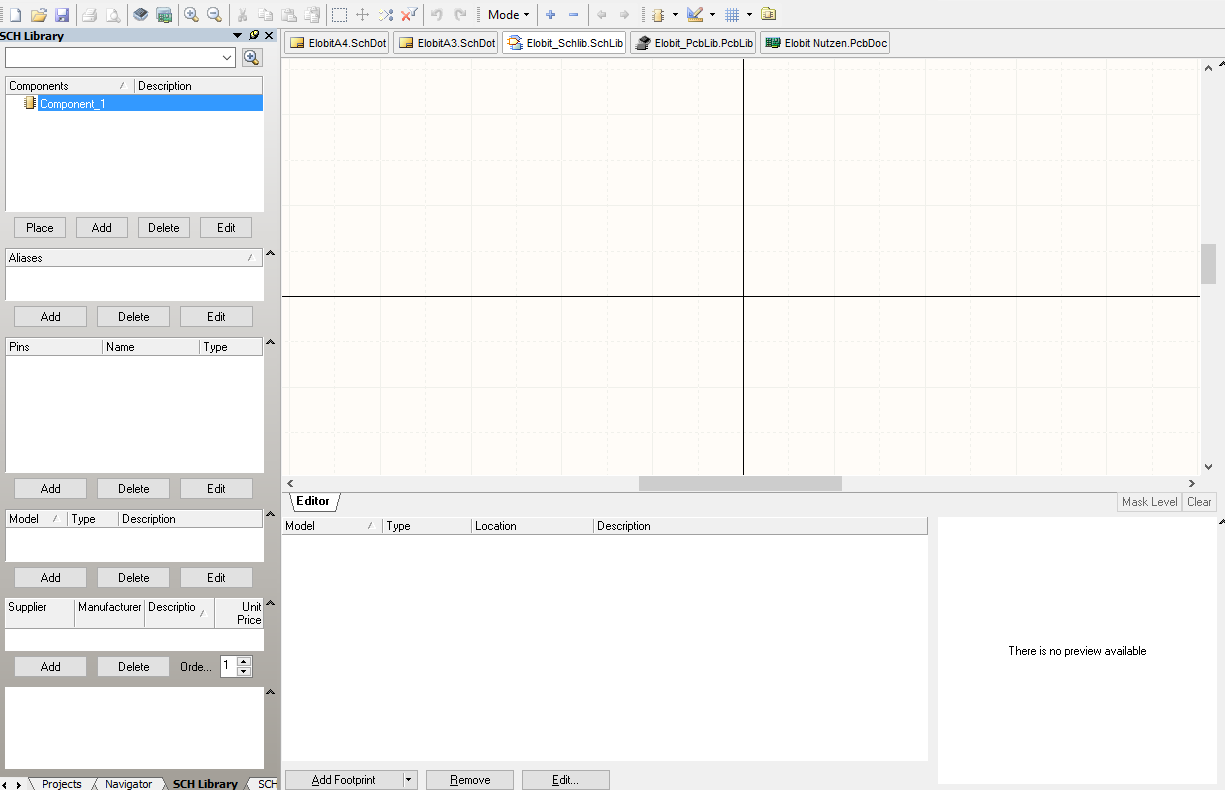The height and width of the screenshot is (790, 1227).
Task: Click Remove button below model list
Action: click(x=469, y=780)
